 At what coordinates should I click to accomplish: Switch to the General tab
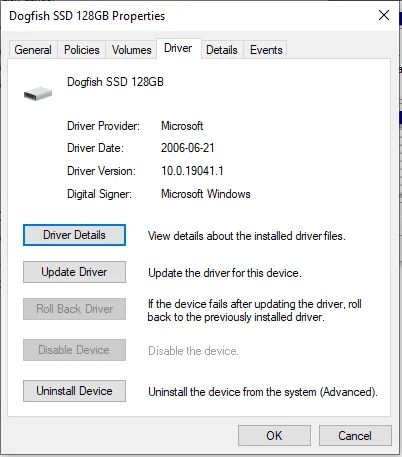pos(33,50)
